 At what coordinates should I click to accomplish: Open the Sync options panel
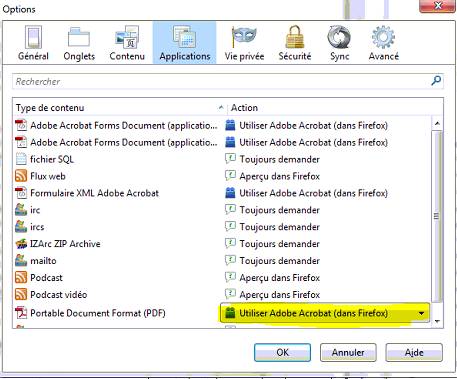[339, 43]
